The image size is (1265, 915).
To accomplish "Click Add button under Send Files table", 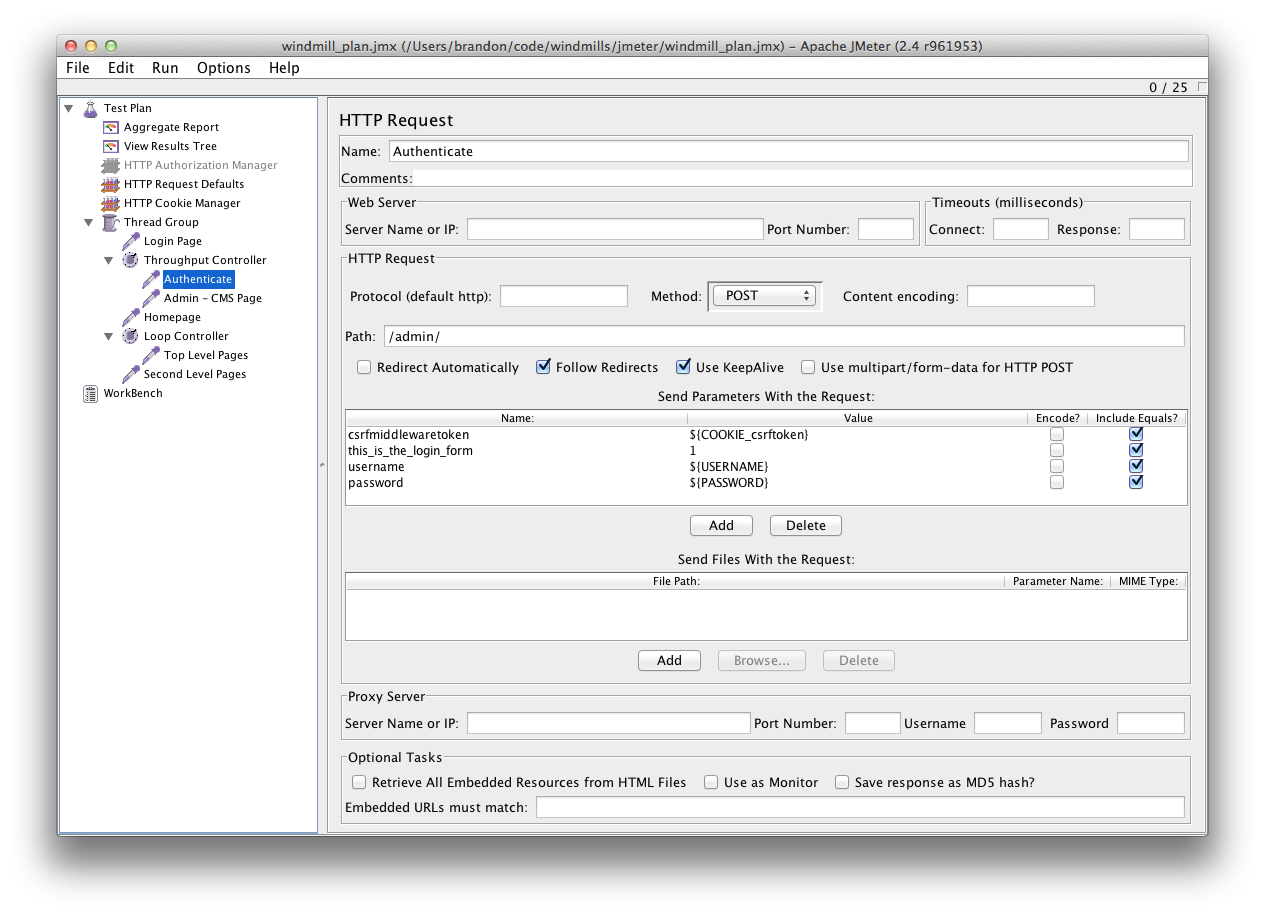I will (x=669, y=660).
